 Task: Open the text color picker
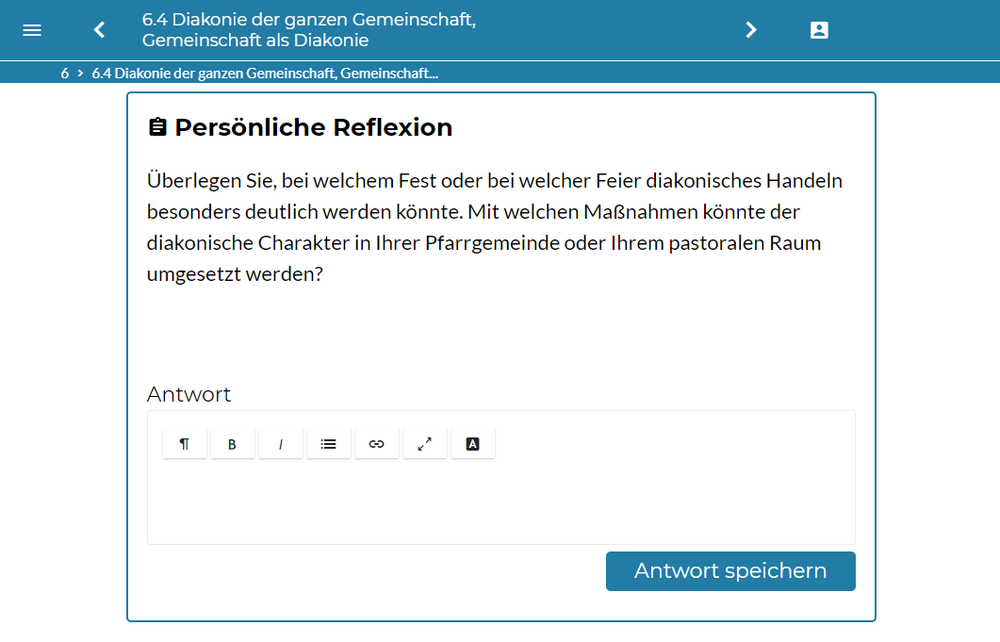(473, 444)
